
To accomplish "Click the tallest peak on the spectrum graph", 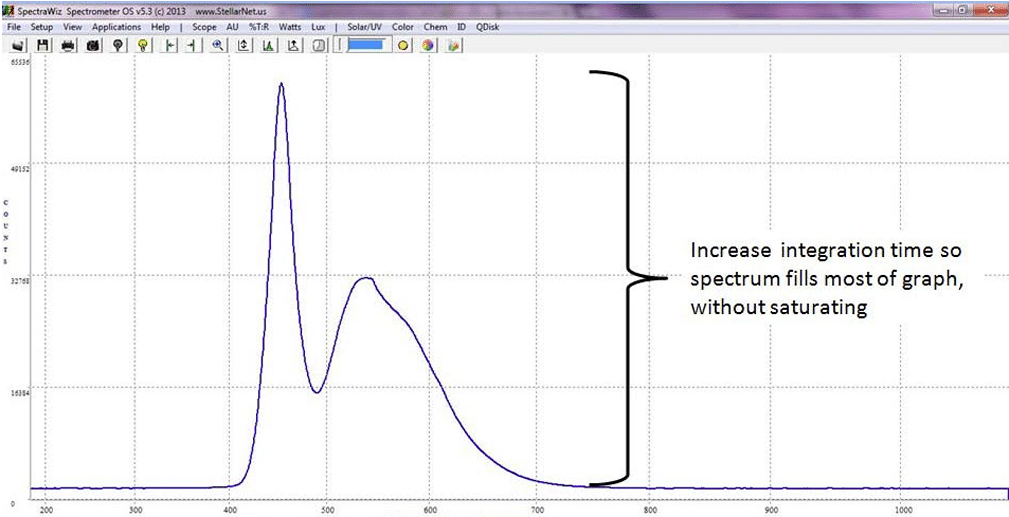I will click(281, 84).
